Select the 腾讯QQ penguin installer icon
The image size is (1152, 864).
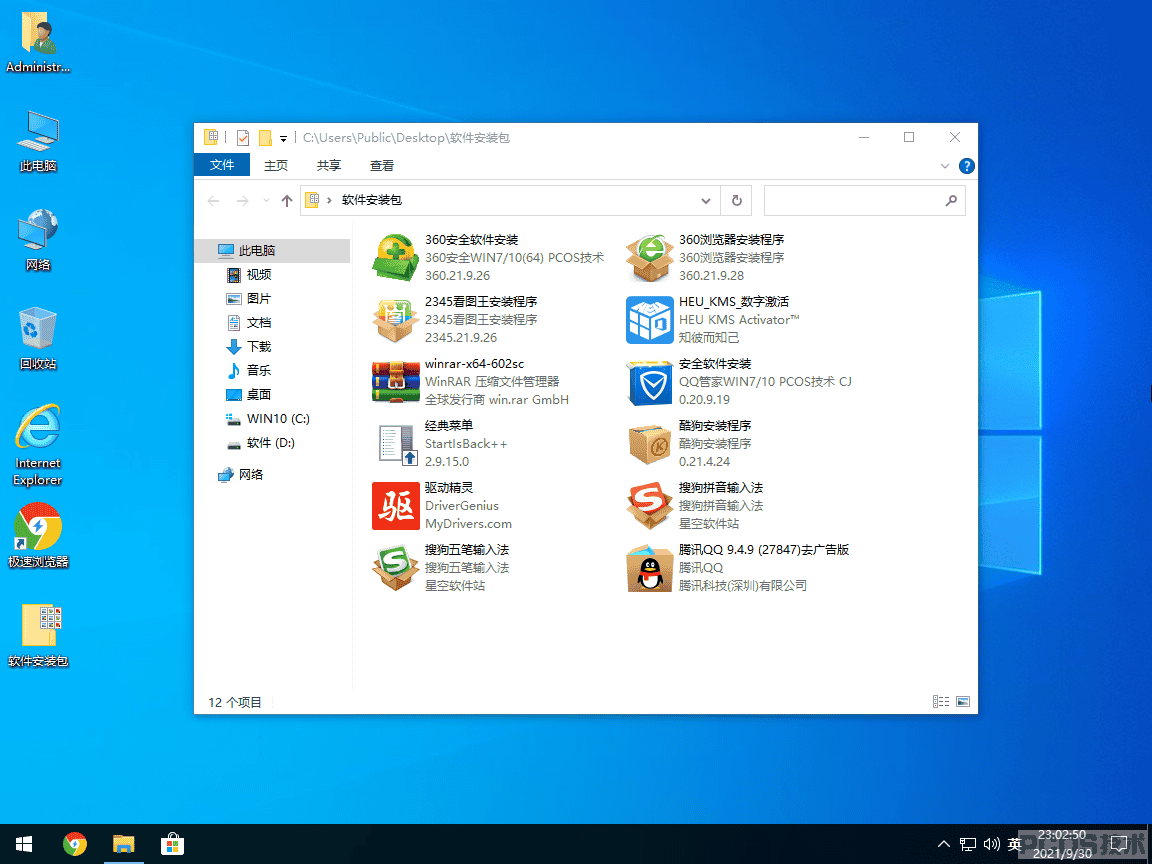click(x=649, y=568)
